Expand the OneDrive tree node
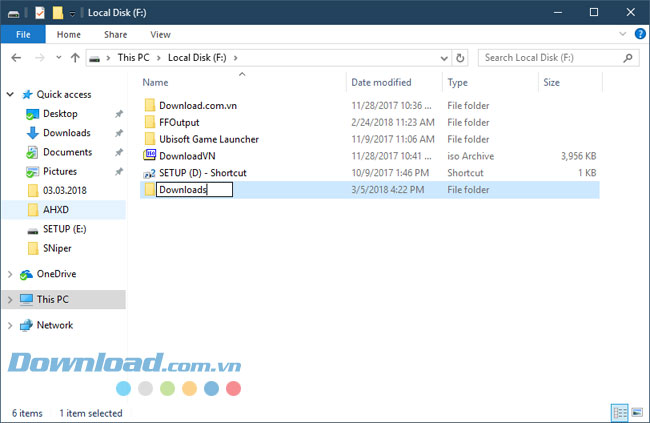 pyautogui.click(x=10, y=274)
